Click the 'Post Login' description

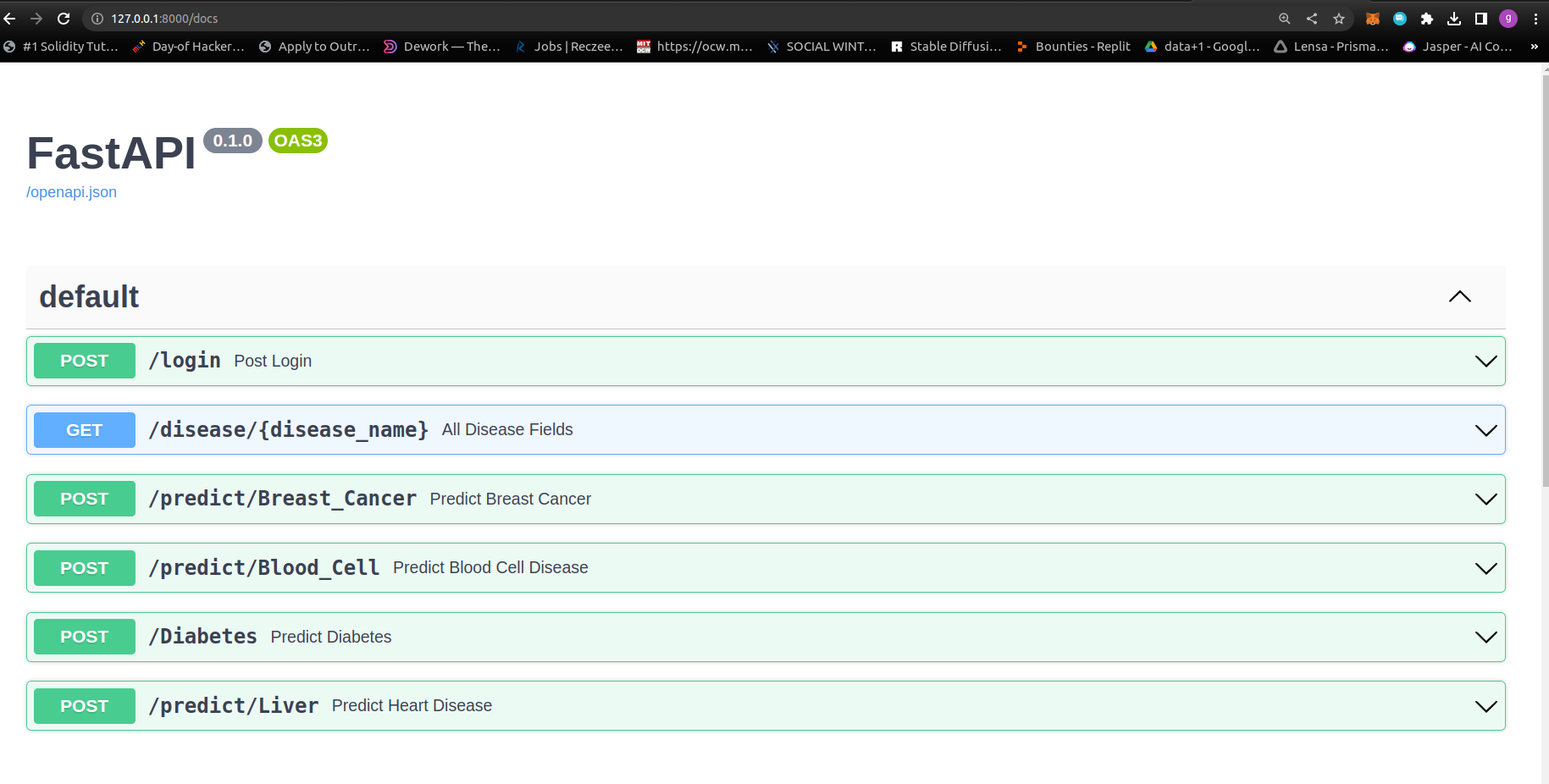273,361
